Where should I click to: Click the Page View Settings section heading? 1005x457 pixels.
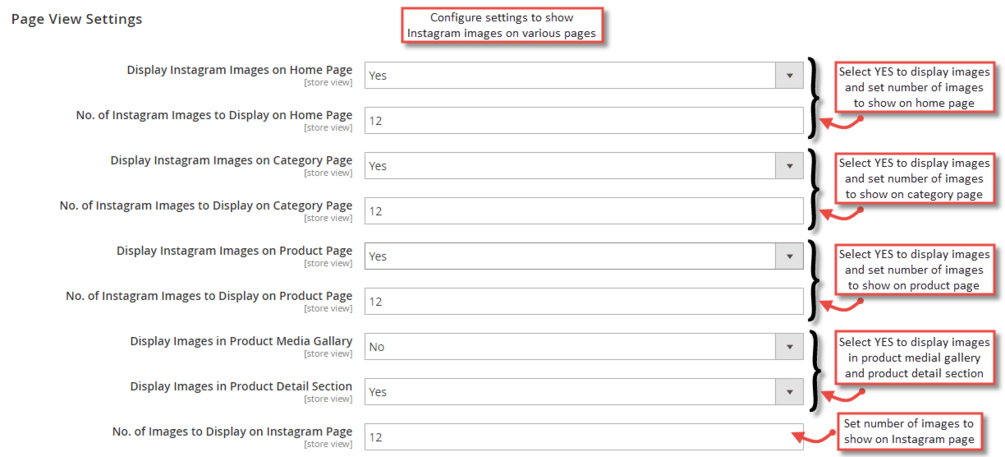[x=77, y=19]
